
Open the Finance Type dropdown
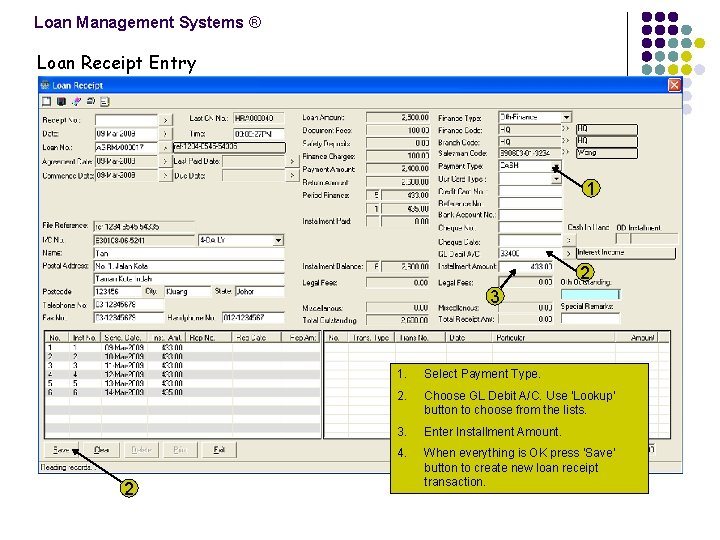(567, 117)
